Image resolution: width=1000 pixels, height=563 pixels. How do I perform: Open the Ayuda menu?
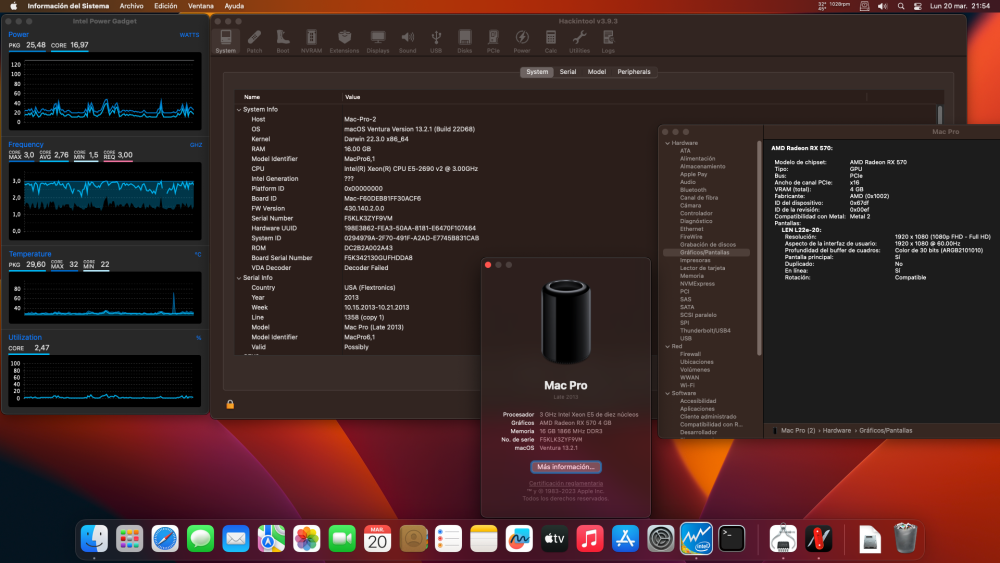click(x=234, y=6)
